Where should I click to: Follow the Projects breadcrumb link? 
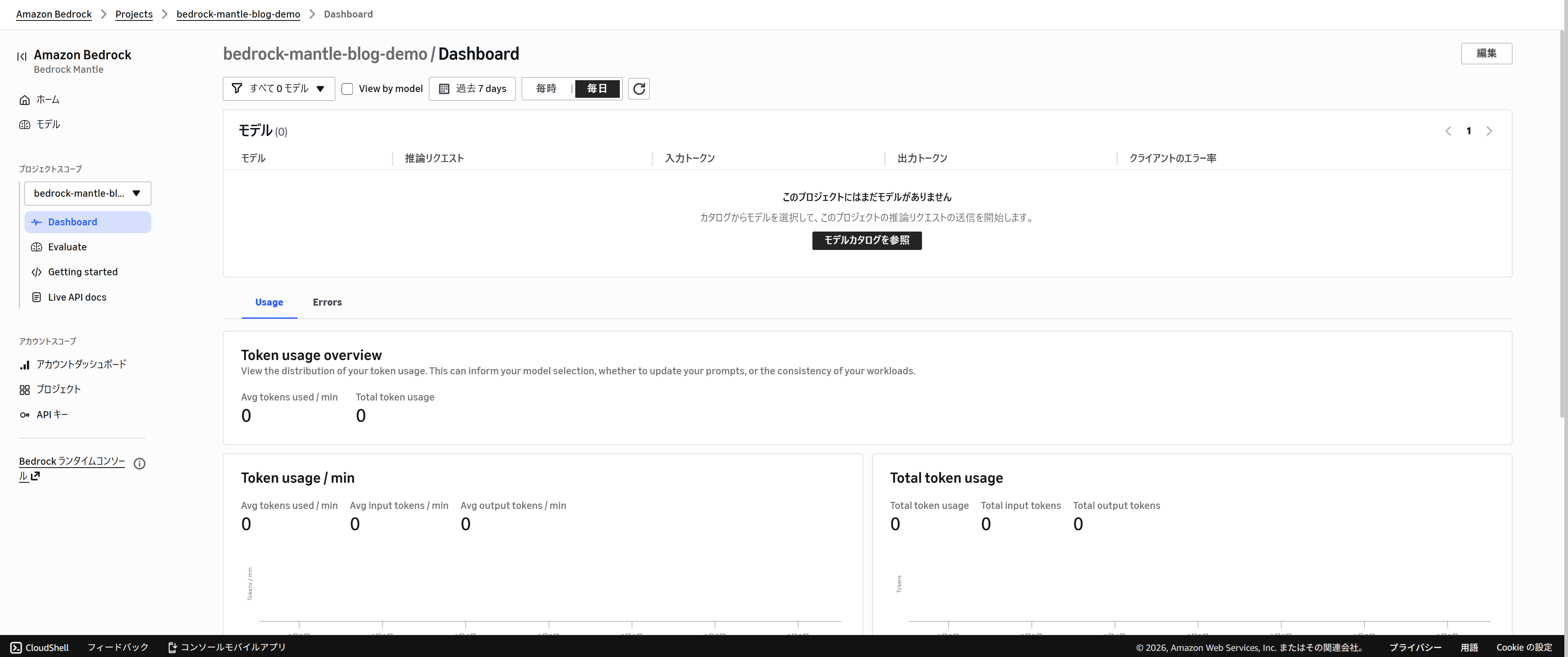[134, 14]
